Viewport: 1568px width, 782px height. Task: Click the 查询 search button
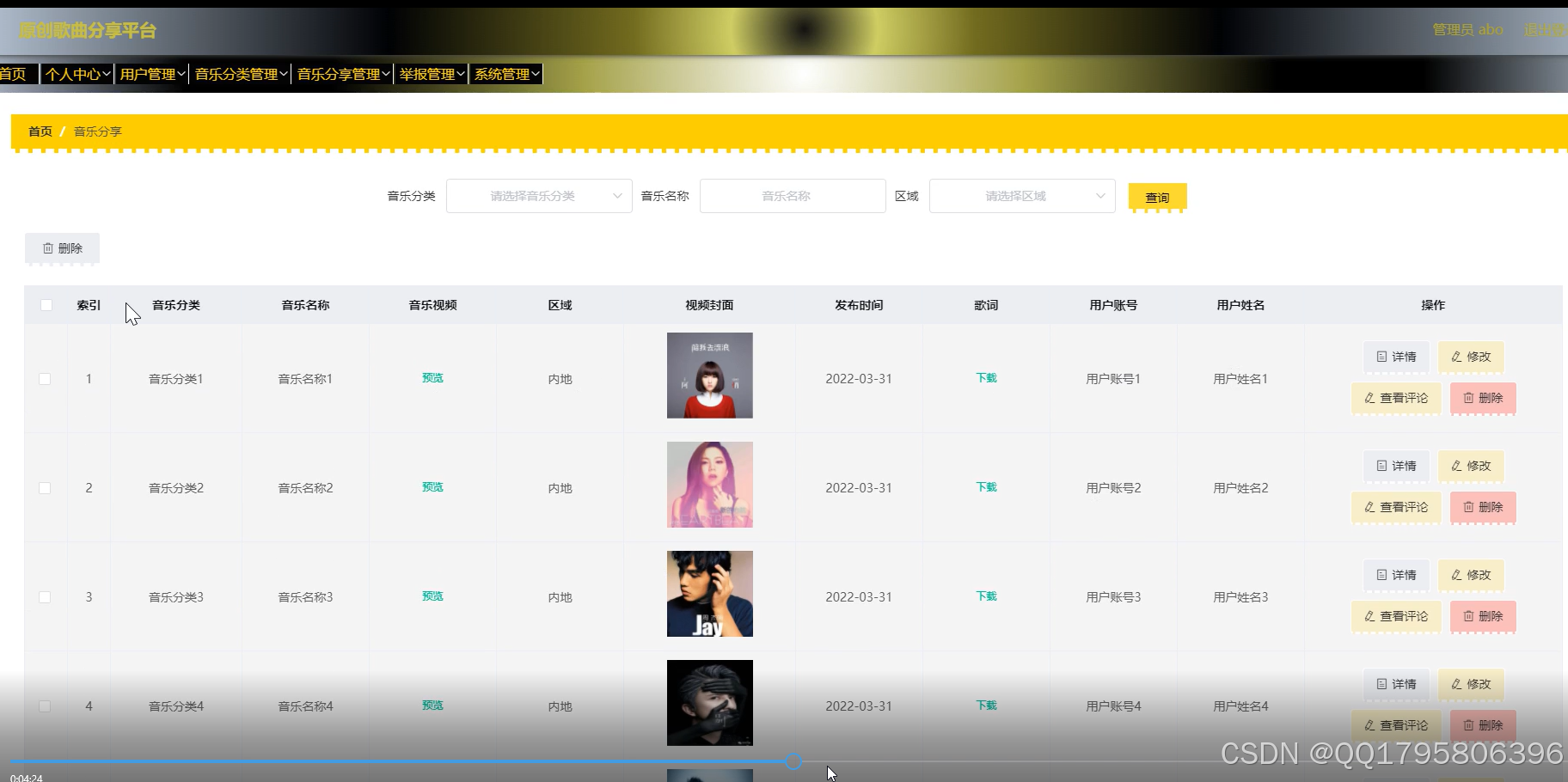coord(1157,197)
